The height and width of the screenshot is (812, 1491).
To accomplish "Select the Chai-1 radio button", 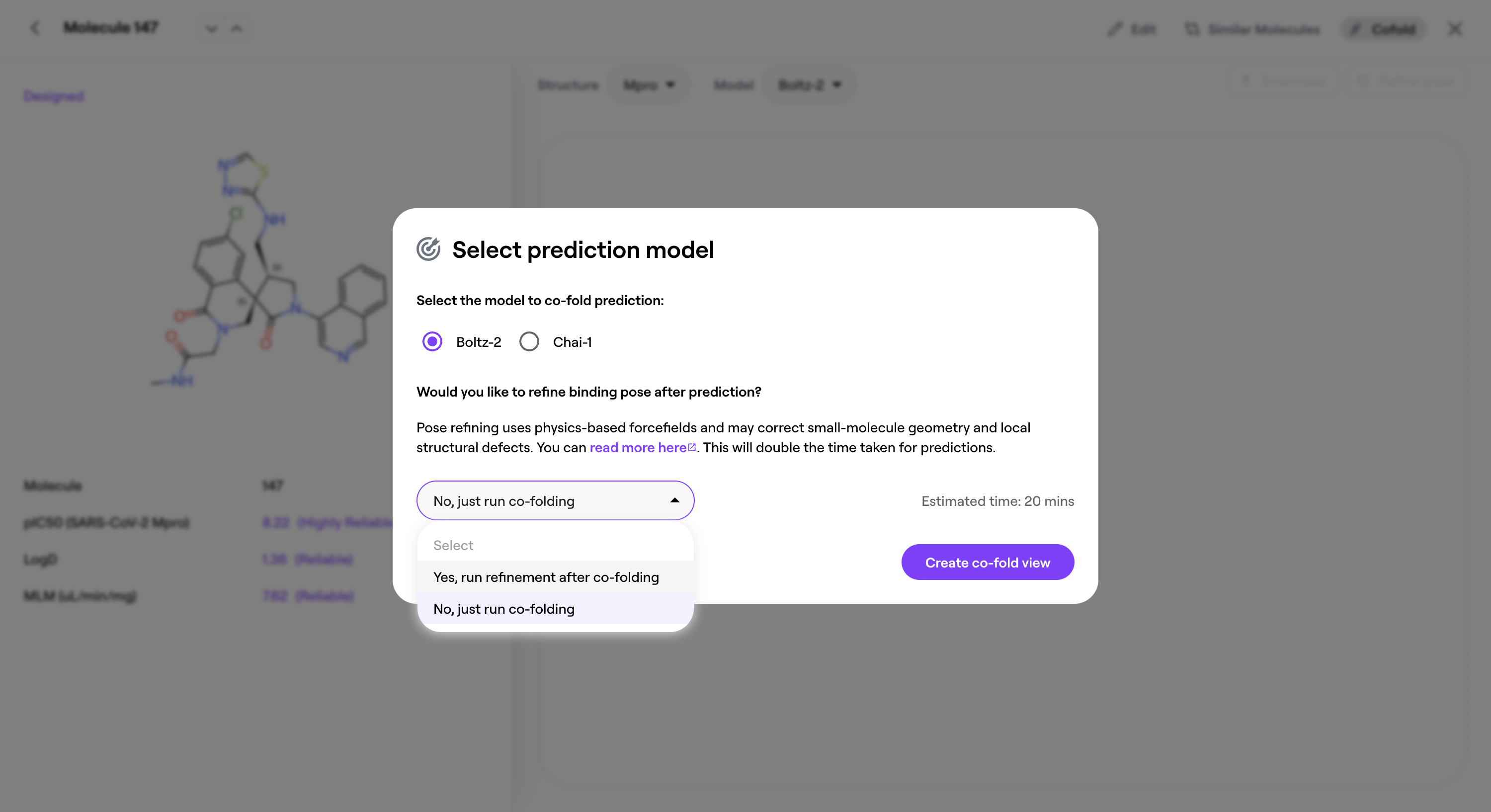I will 529,342.
